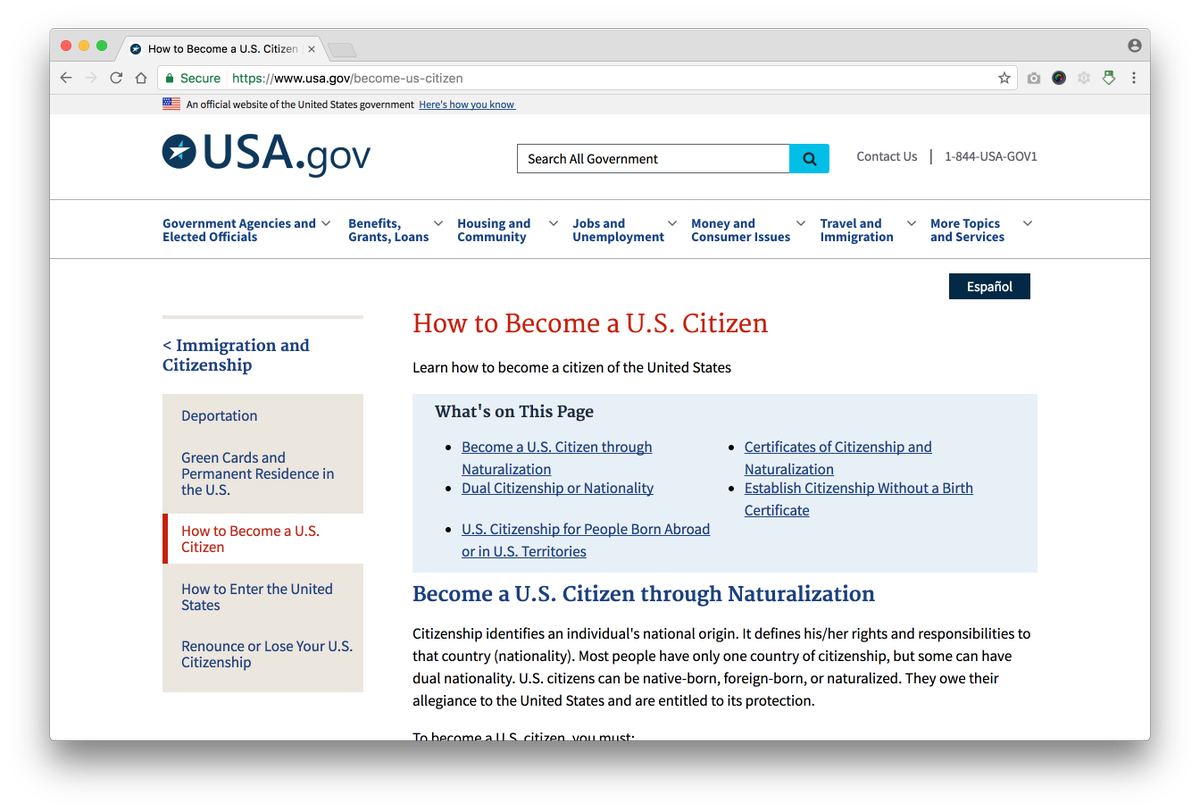Jump to Dual Citizenship or Nationality
Screen dimensions: 1200x812
point(557,488)
